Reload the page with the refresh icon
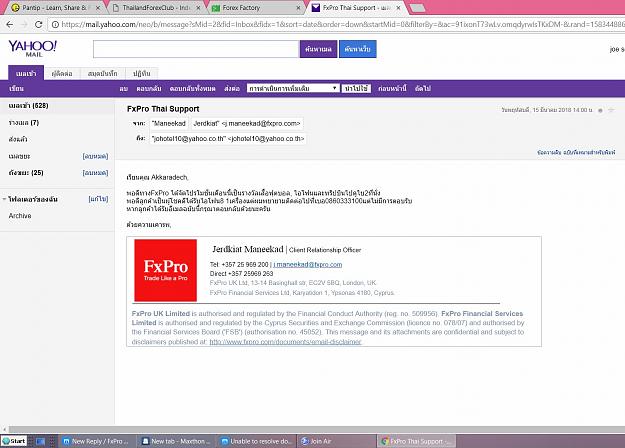The height and width of the screenshot is (448, 625). (x=38, y=24)
